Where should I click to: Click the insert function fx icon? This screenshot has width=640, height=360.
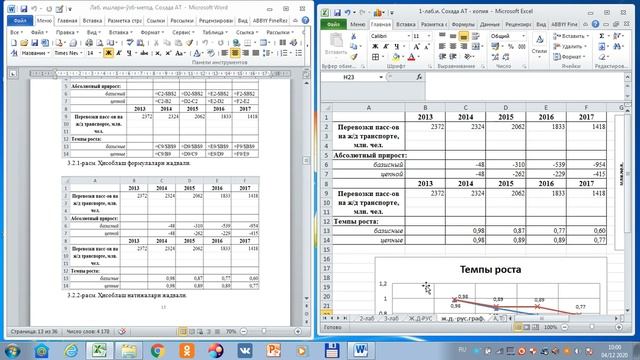(419, 77)
